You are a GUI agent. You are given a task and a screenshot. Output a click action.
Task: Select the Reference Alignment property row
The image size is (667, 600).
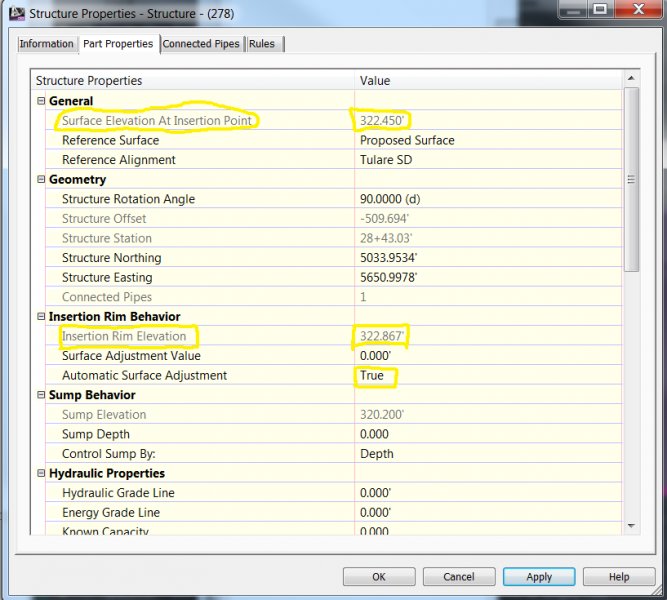click(334, 160)
